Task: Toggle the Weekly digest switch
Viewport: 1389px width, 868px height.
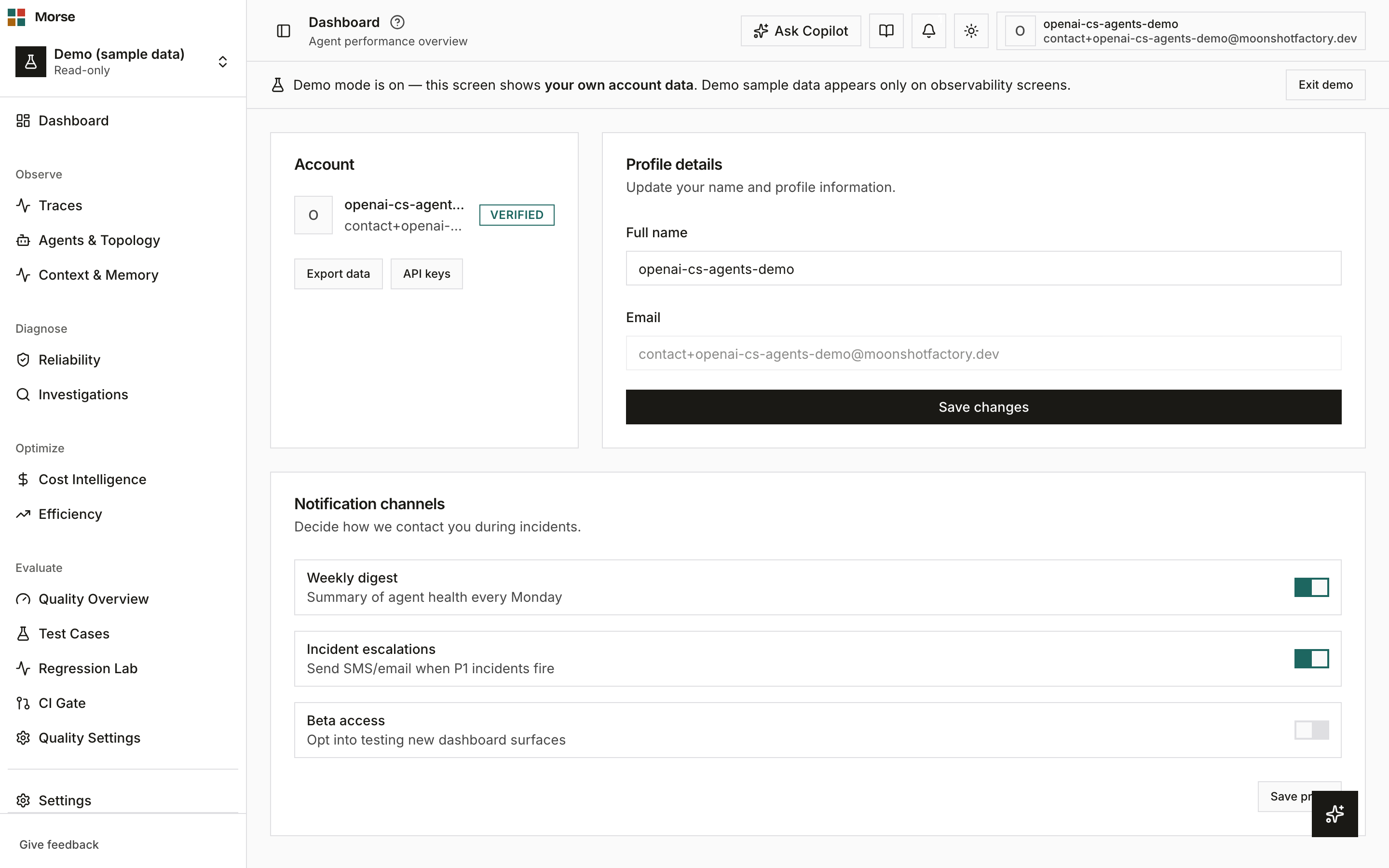Action: tap(1311, 587)
